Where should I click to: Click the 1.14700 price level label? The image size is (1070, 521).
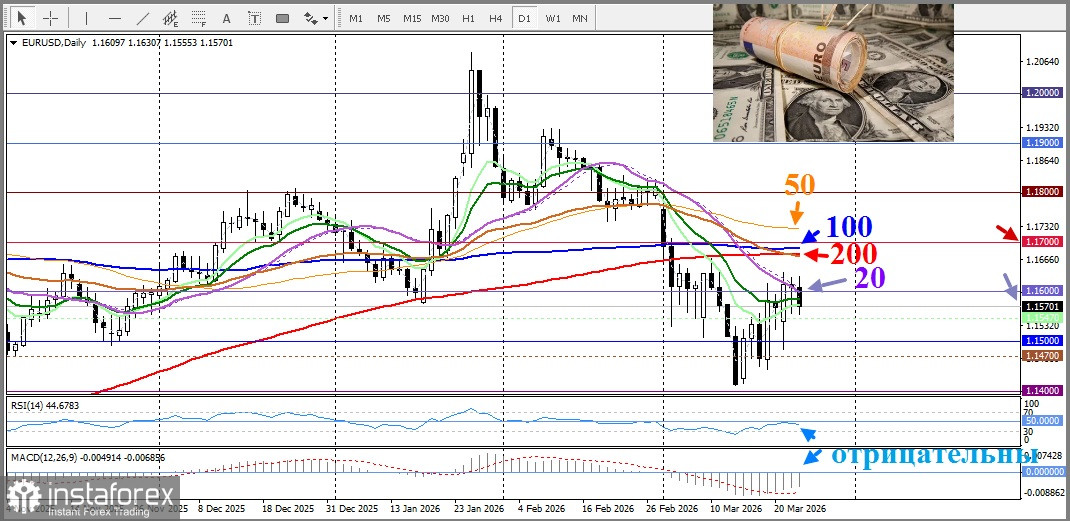pos(1043,356)
